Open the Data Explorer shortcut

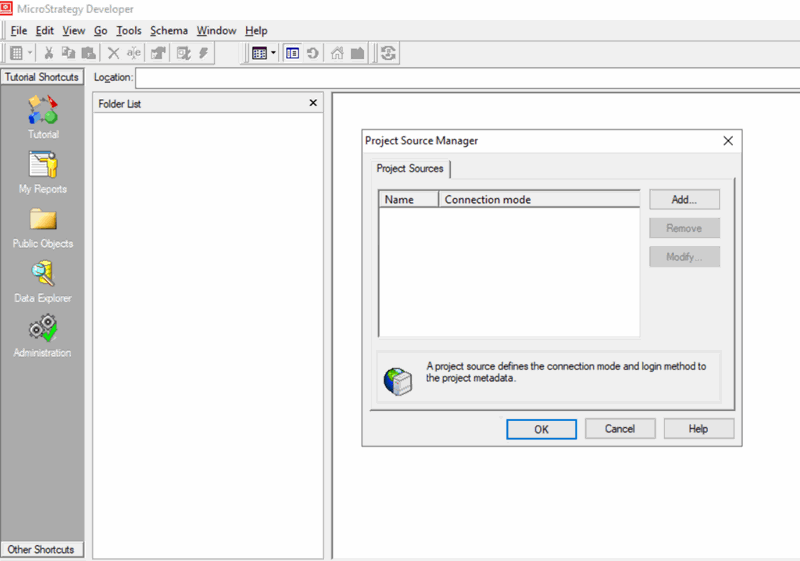(x=42, y=273)
